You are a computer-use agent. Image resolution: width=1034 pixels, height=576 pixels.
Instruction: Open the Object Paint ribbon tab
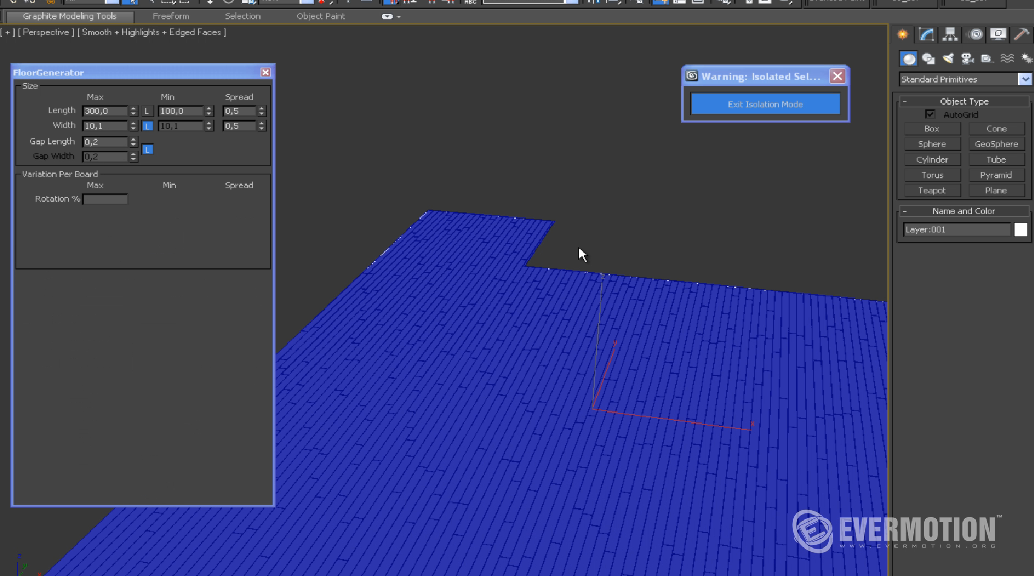pos(320,16)
